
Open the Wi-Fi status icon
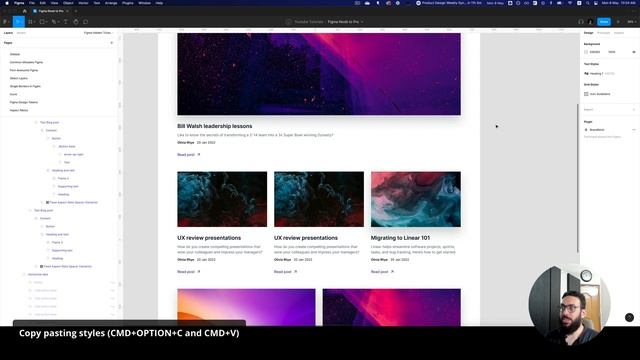click(x=570, y=3)
